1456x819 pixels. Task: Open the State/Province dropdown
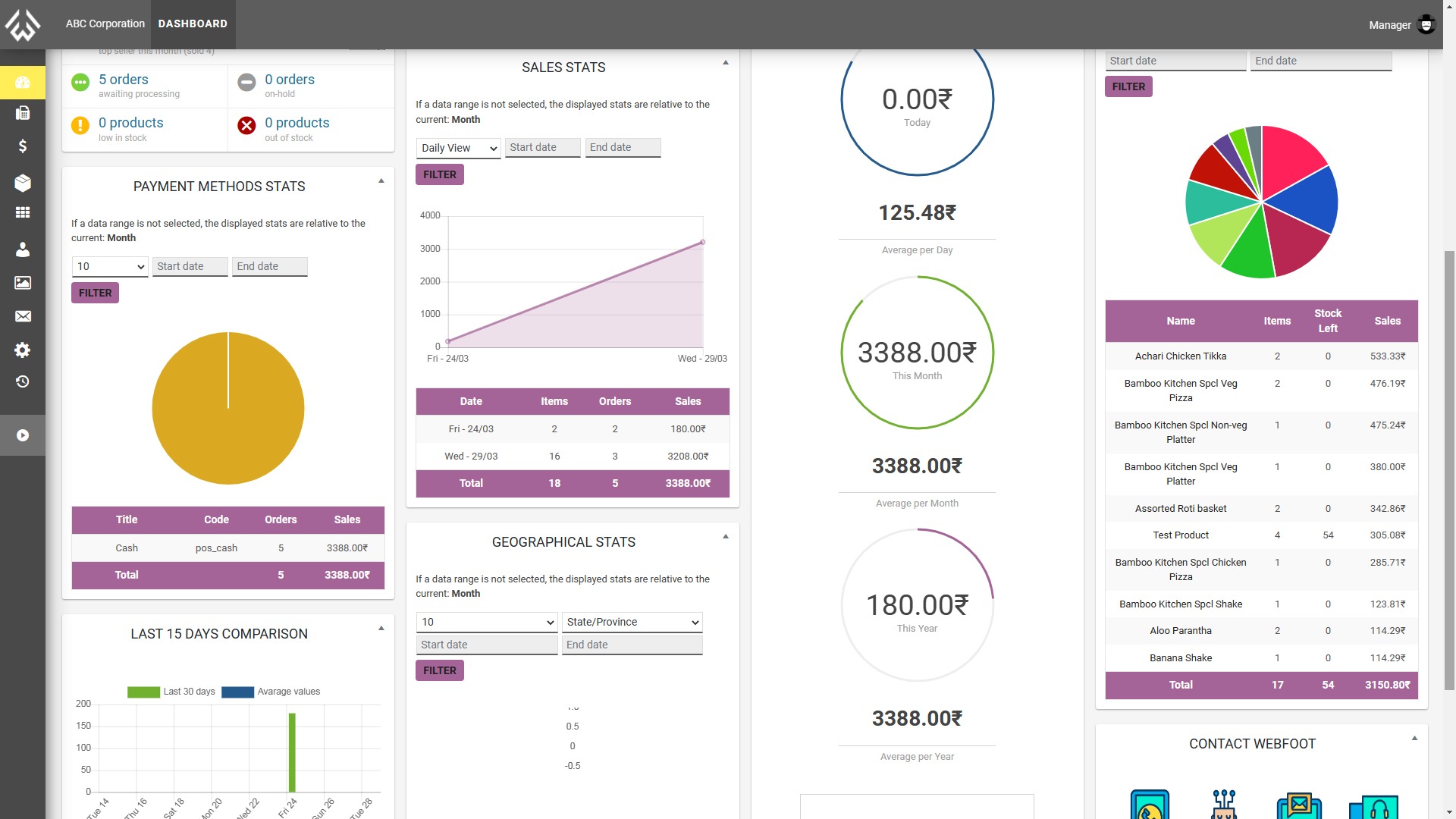(632, 622)
